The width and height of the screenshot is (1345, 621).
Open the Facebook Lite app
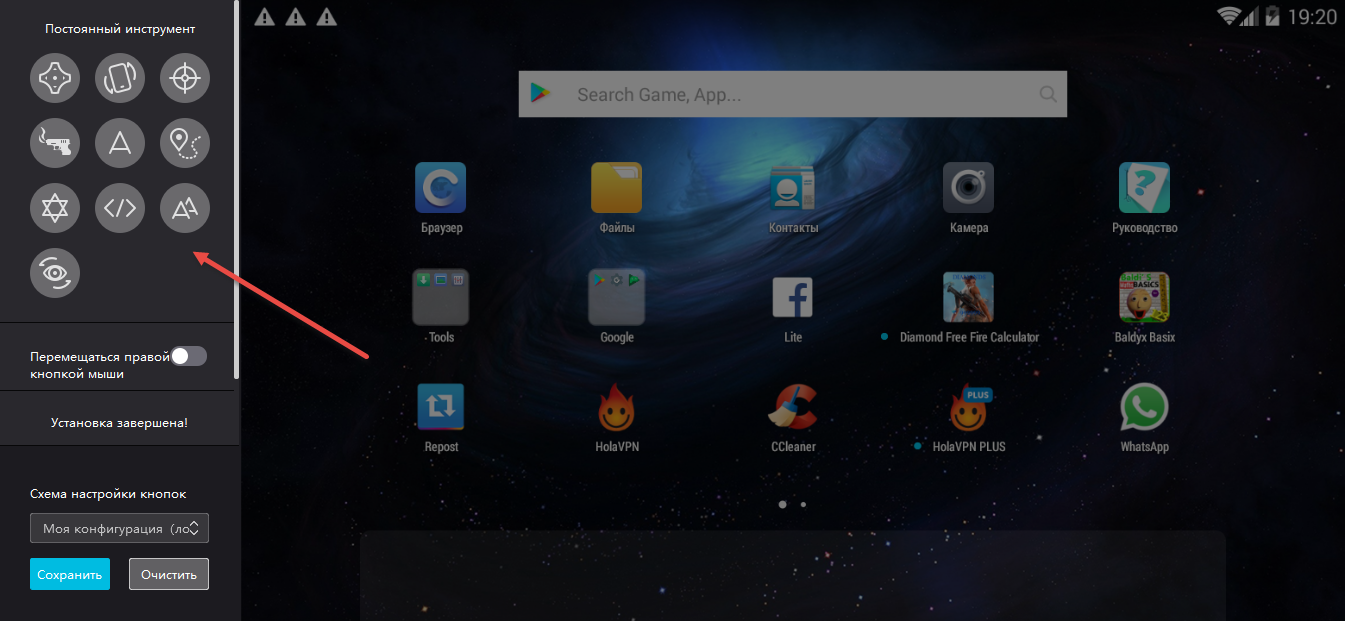(x=793, y=308)
